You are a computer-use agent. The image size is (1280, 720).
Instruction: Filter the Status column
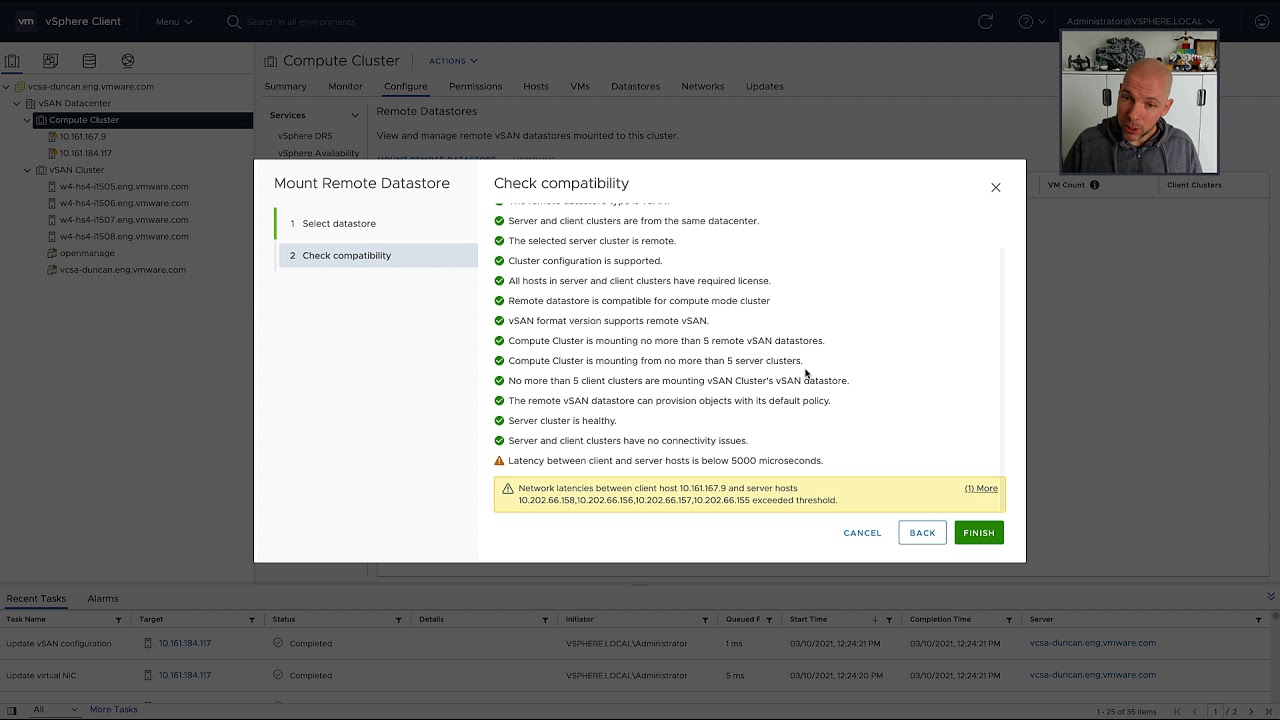pos(398,620)
